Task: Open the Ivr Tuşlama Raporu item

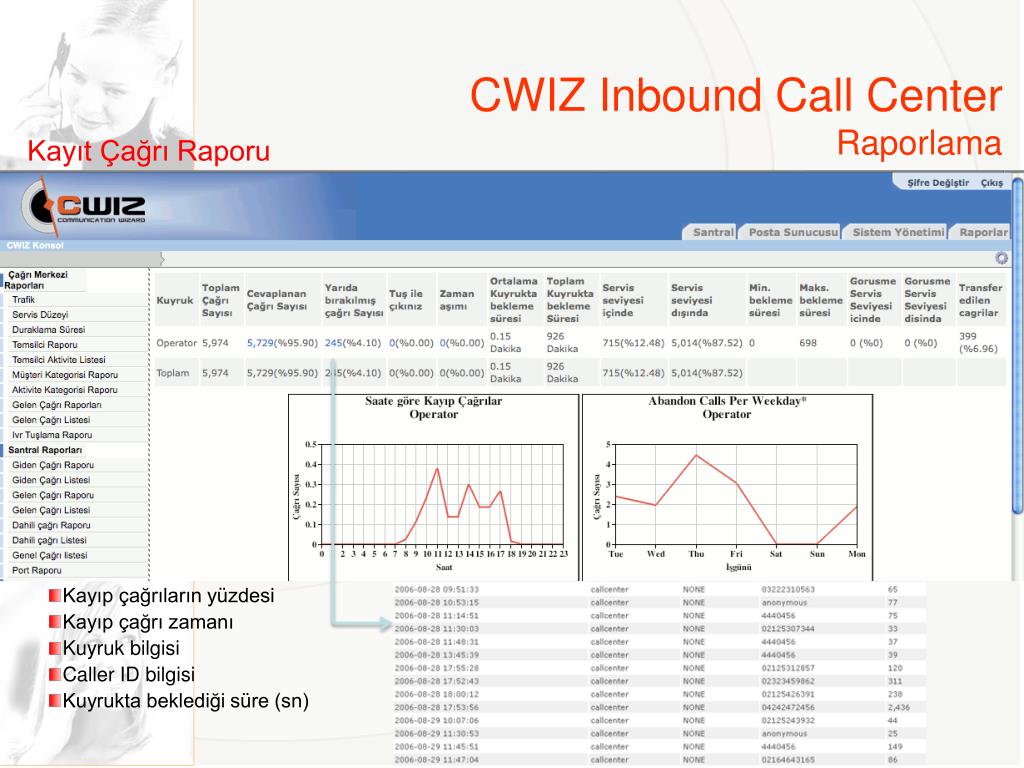Action: [x=52, y=435]
